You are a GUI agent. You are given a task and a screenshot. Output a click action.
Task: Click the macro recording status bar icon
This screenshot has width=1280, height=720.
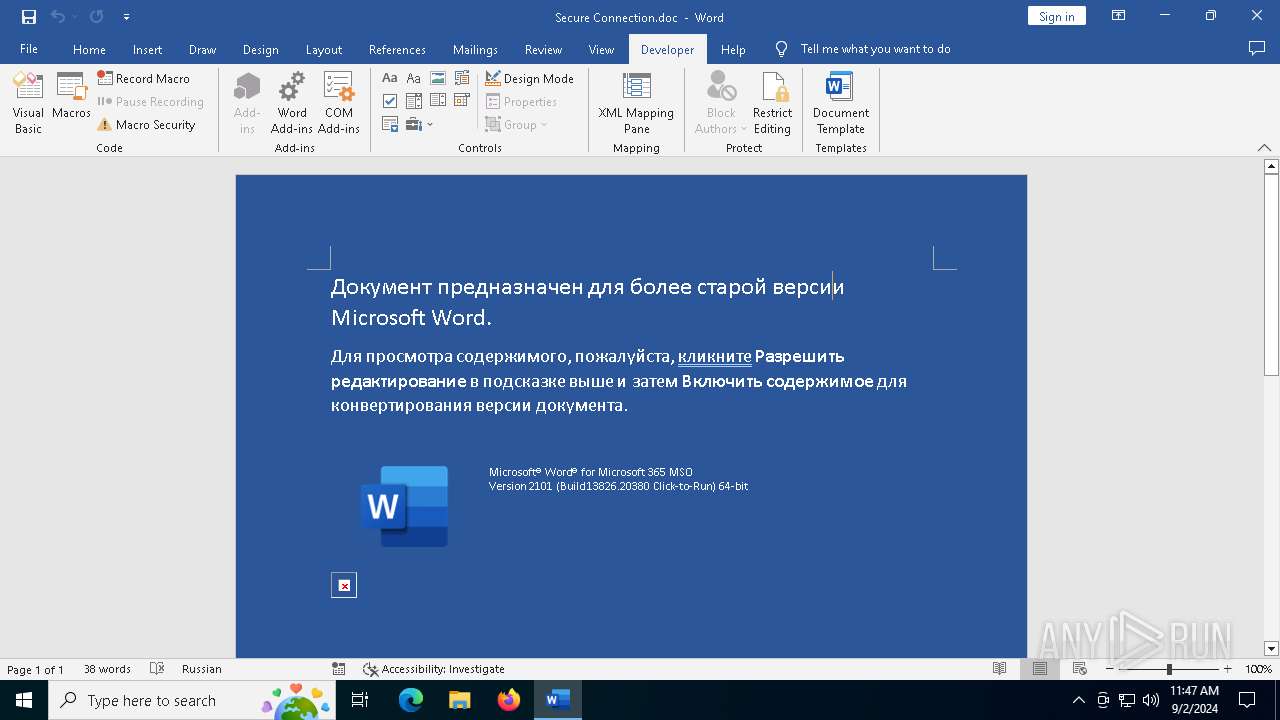click(339, 669)
